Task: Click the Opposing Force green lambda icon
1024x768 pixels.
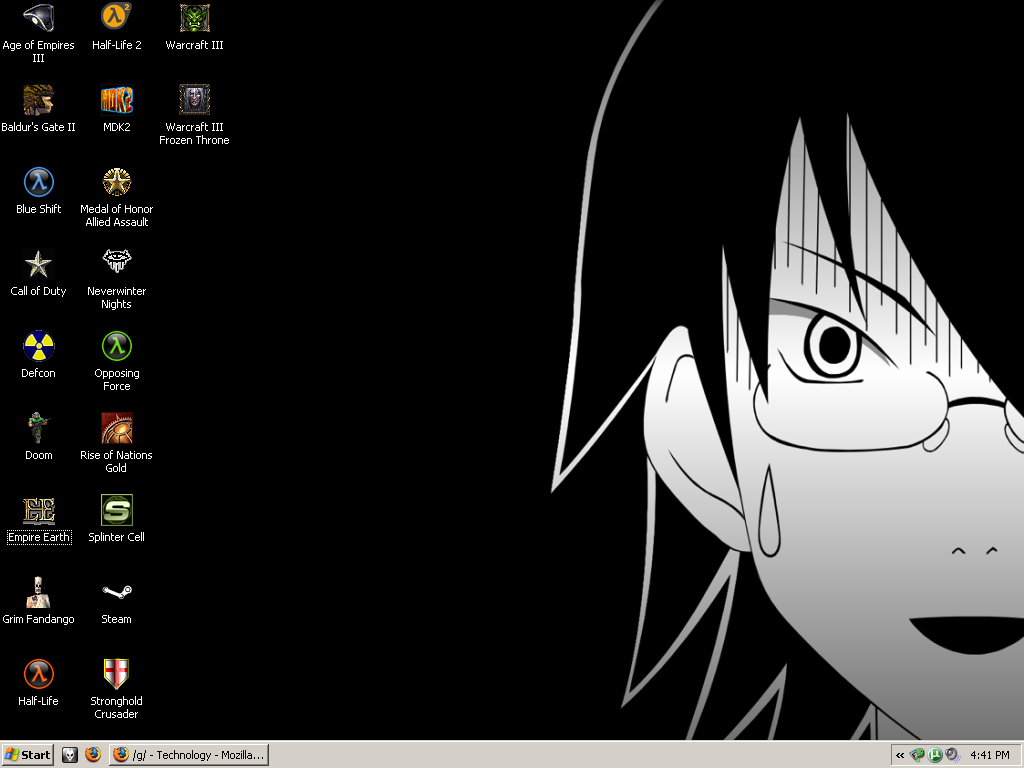Action: [116, 346]
